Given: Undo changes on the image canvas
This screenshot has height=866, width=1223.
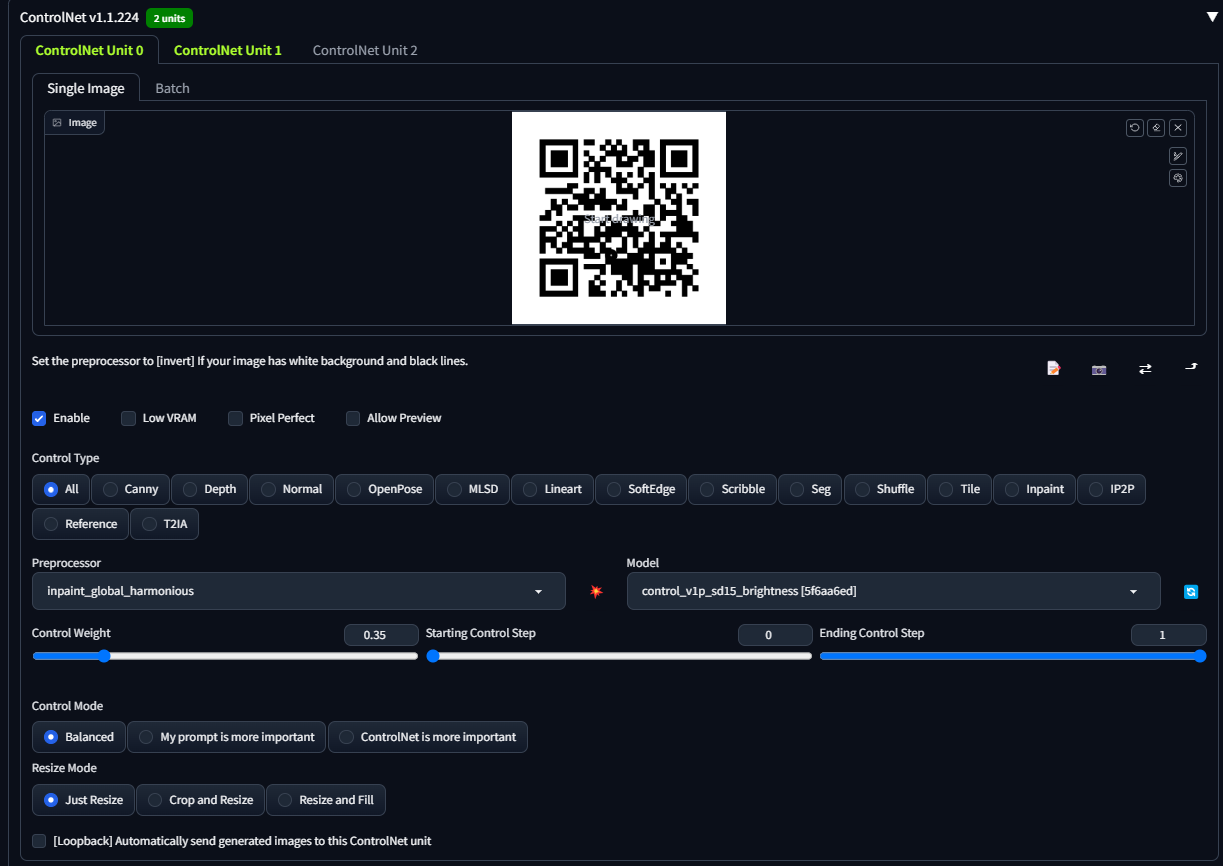Looking at the screenshot, I should 1134,127.
